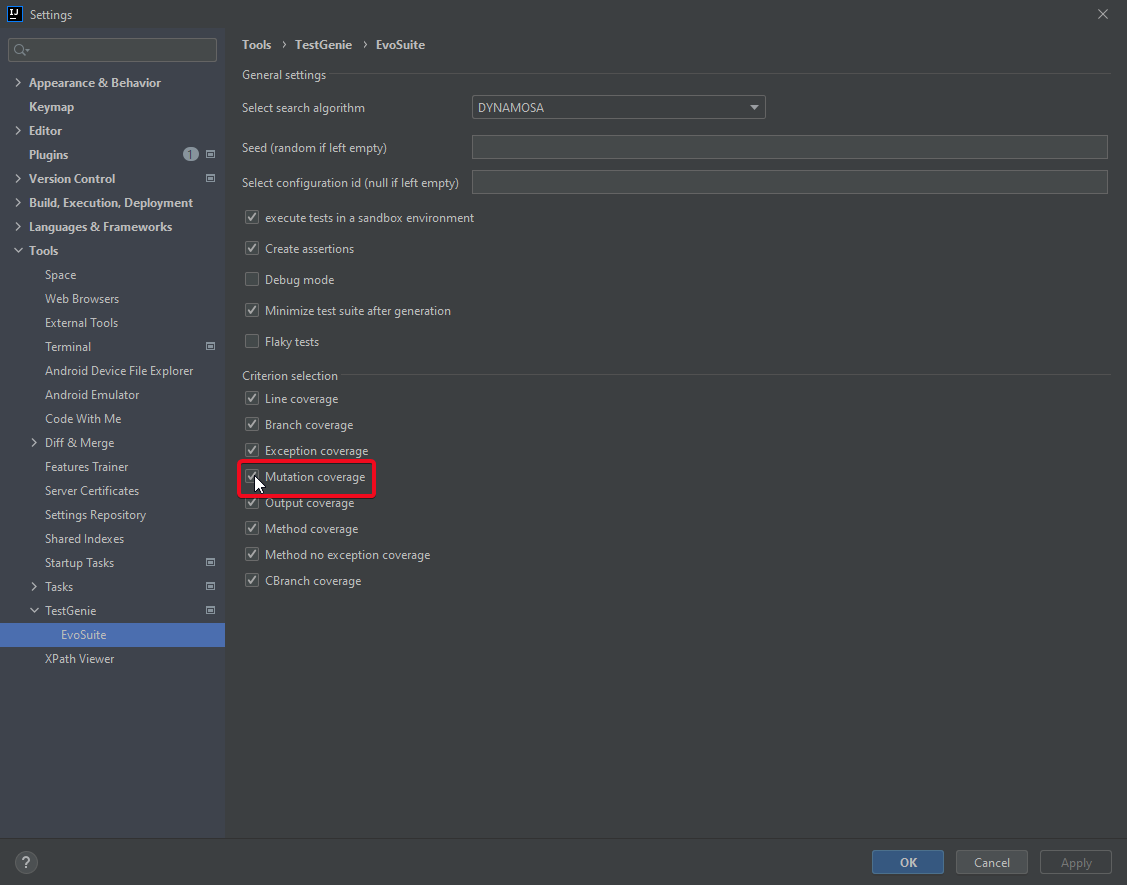1127x885 pixels.
Task: Click the project-level icon next to Tasks
Action: (x=211, y=587)
